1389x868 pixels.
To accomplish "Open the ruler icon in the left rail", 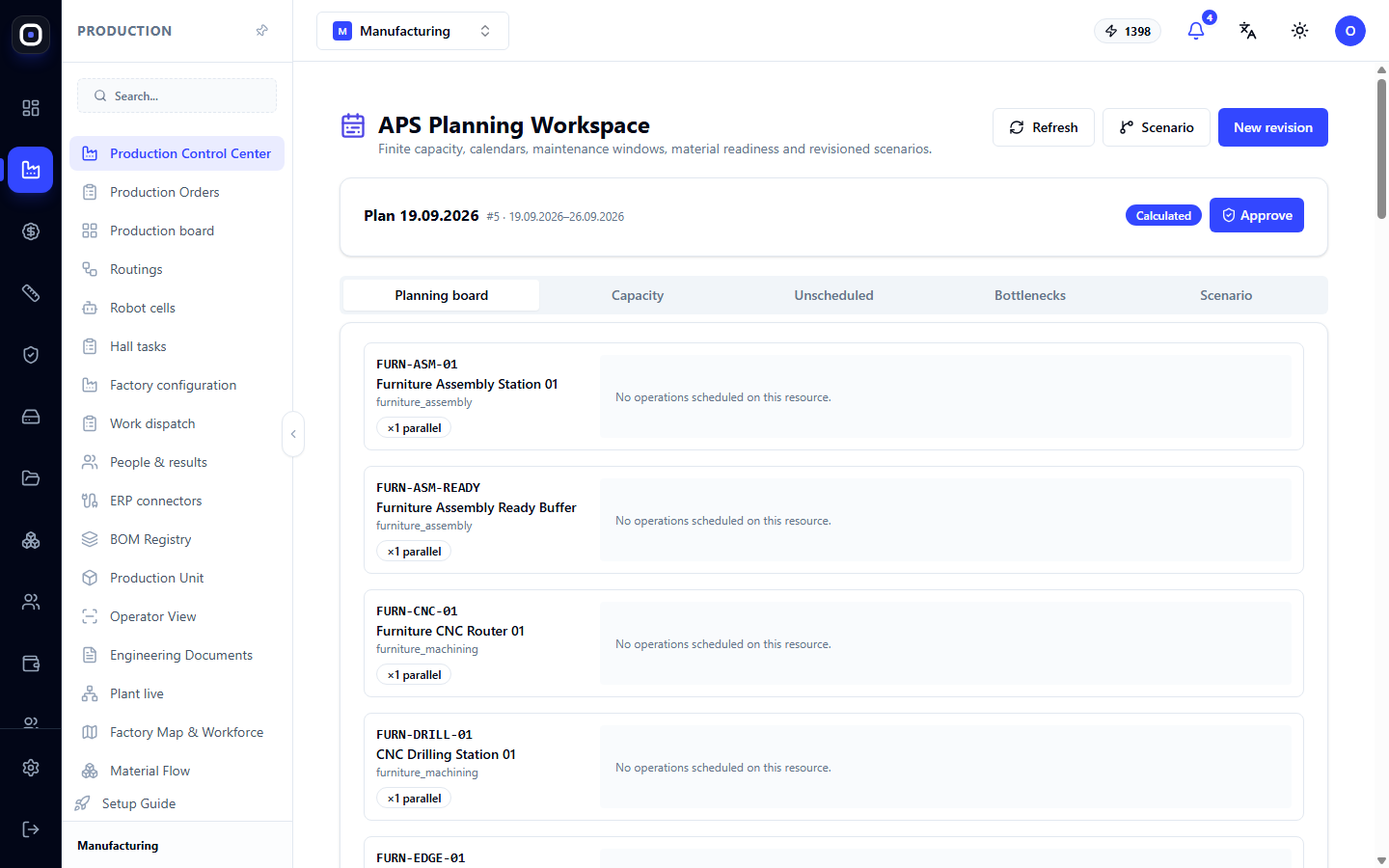I will 31,293.
